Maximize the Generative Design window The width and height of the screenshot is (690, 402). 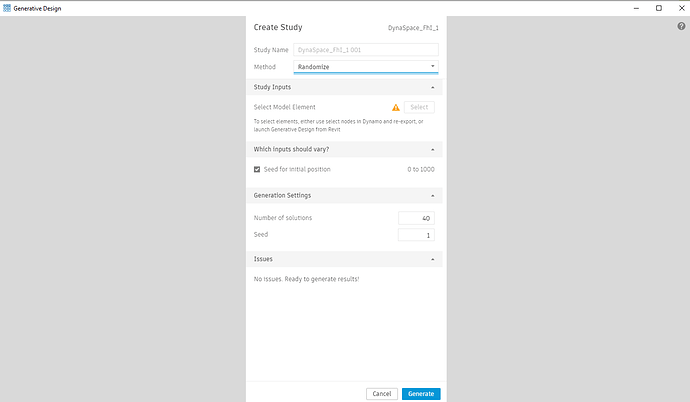(658, 7)
